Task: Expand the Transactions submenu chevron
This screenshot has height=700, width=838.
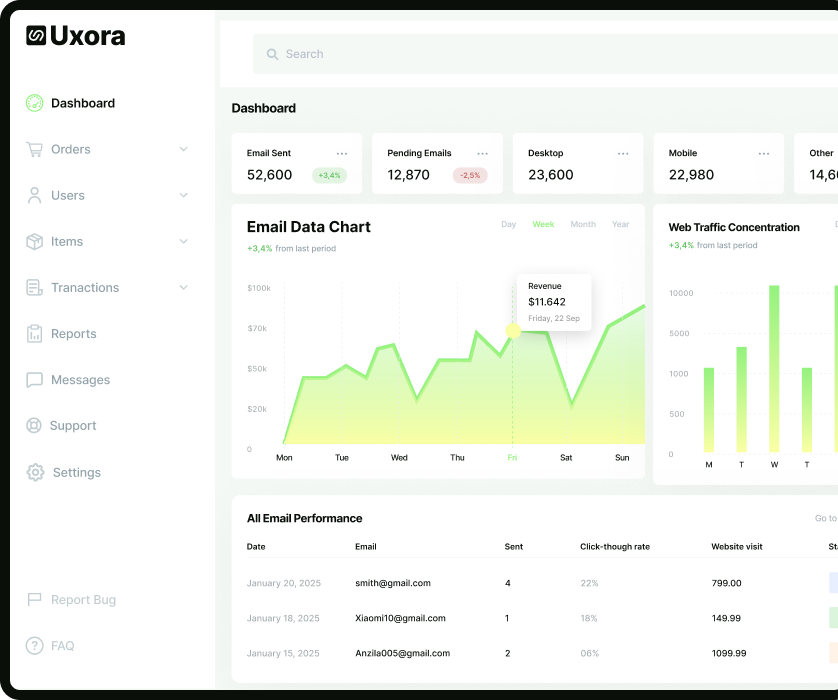Action: pos(183,287)
